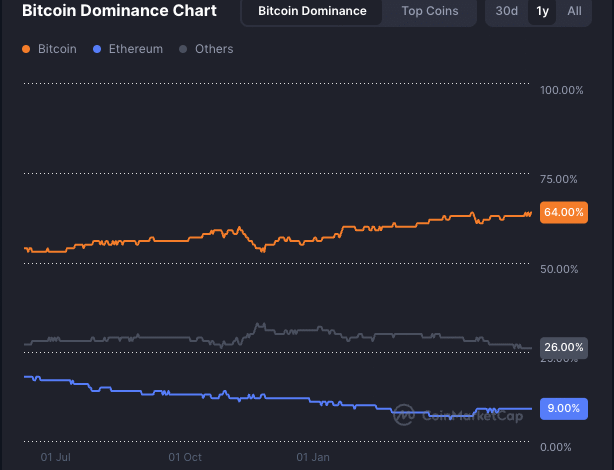Click the orange Bitcoin legend dot
614x470 pixels.
[26, 49]
